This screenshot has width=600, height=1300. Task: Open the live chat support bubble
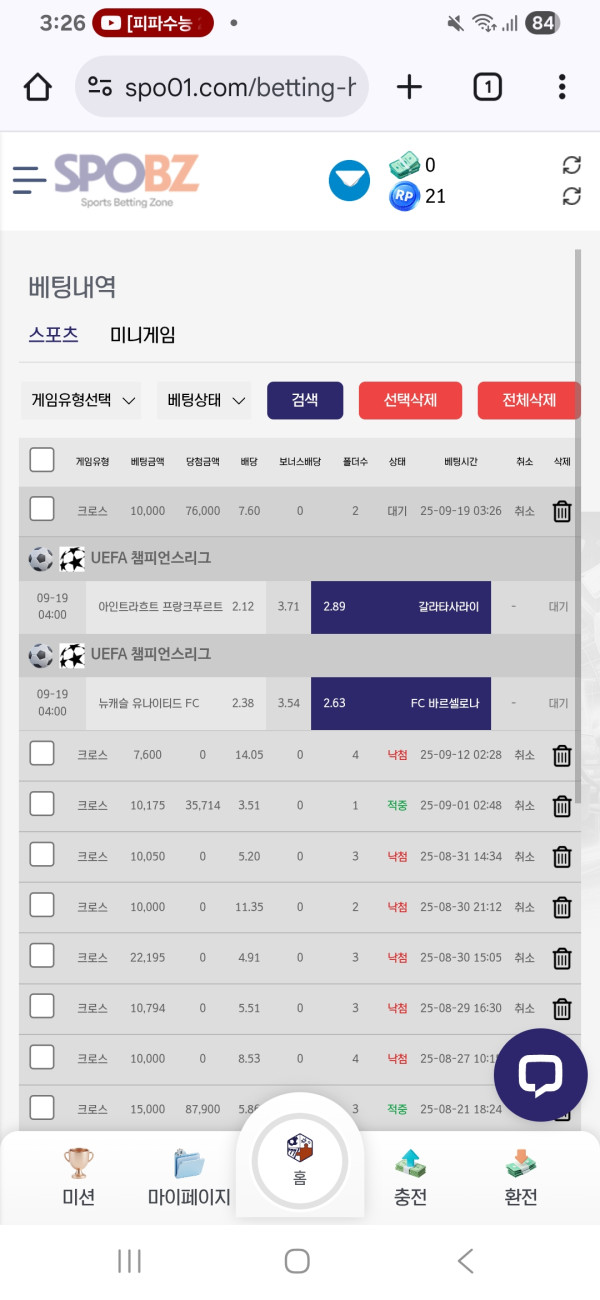tap(540, 1075)
